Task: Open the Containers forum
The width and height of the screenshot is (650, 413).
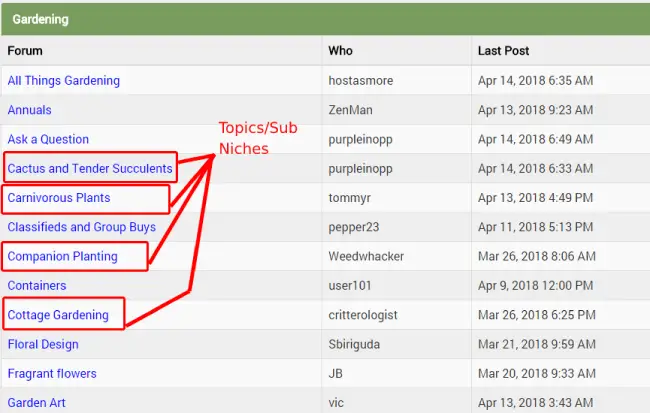Action: point(37,286)
